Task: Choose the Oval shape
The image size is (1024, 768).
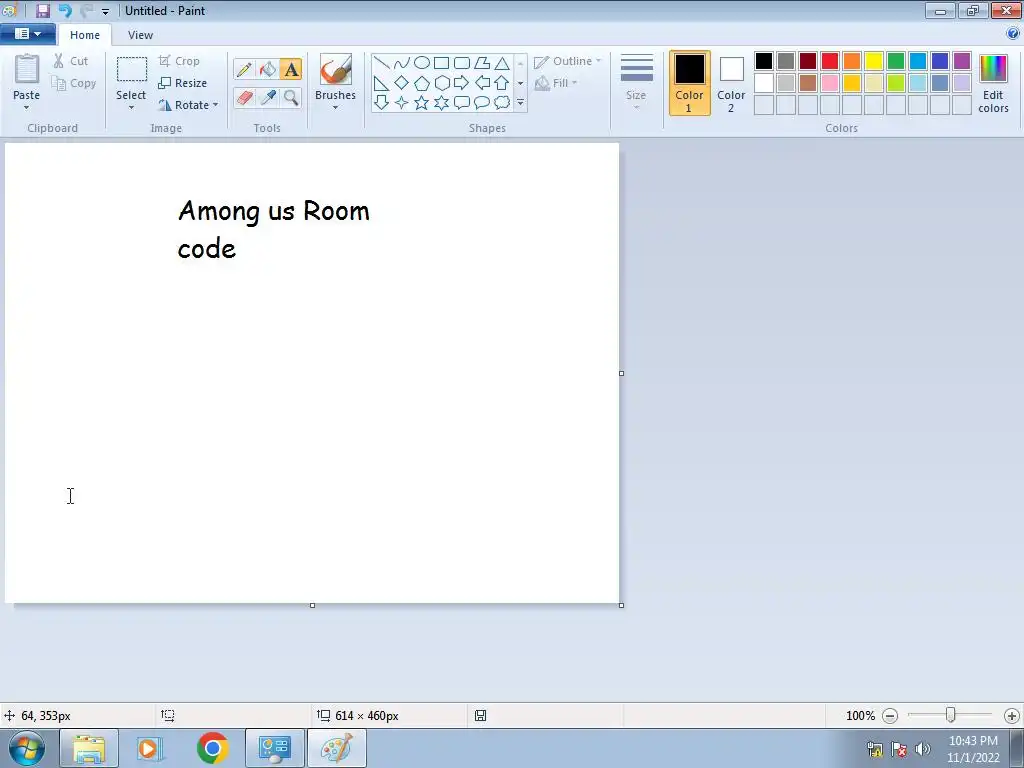Action: [422, 63]
